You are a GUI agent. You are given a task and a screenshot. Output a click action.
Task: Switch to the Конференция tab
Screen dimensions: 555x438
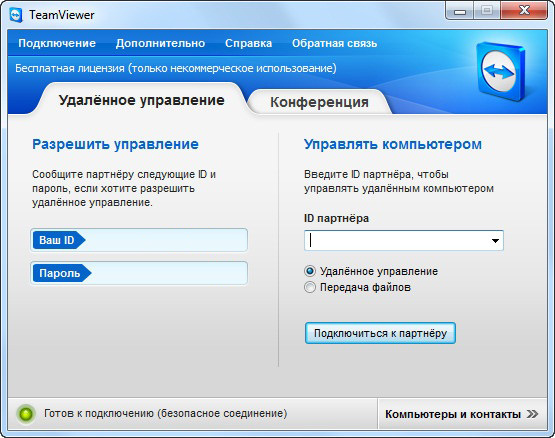click(319, 102)
